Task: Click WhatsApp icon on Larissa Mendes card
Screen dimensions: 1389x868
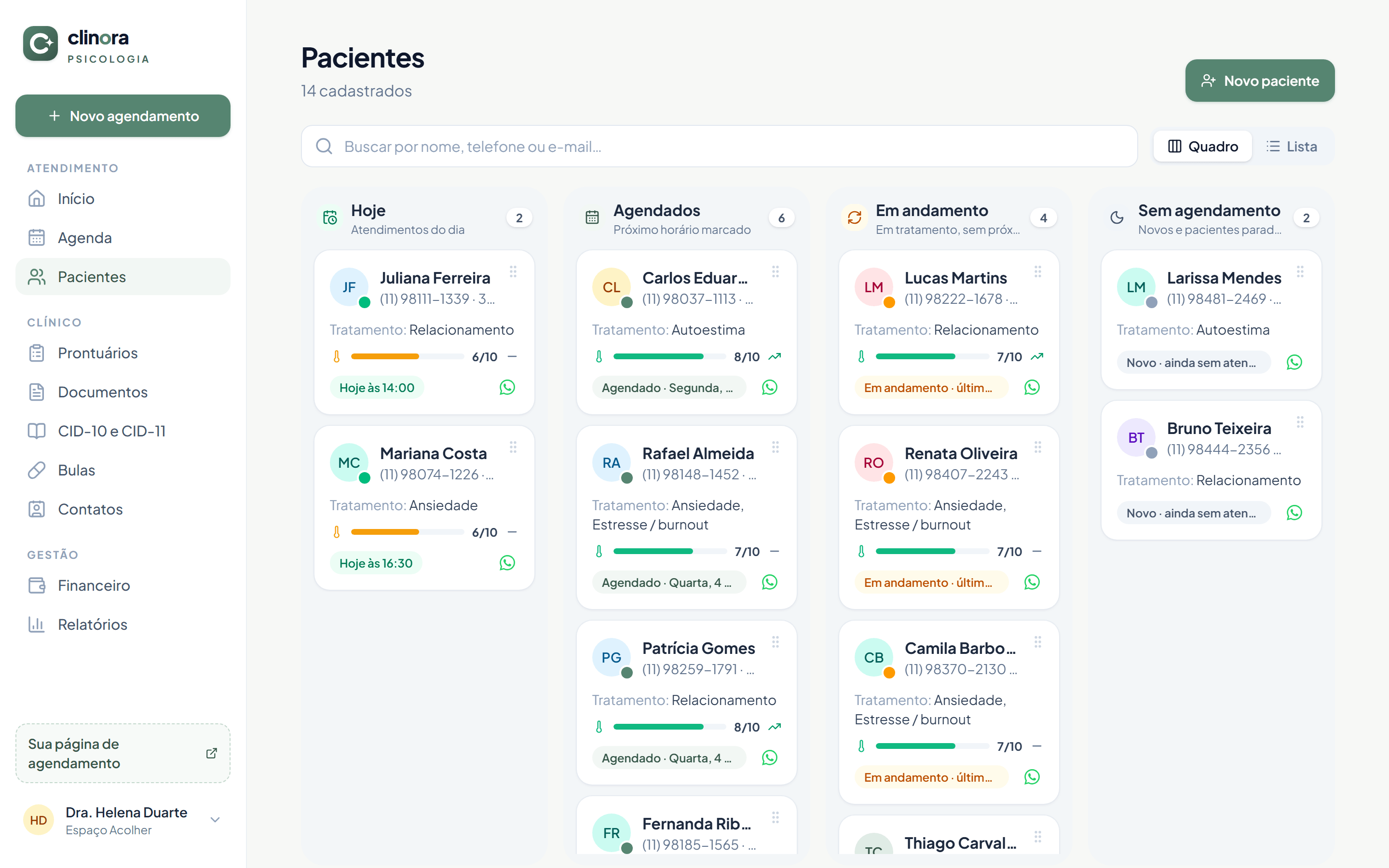Action: [x=1294, y=362]
